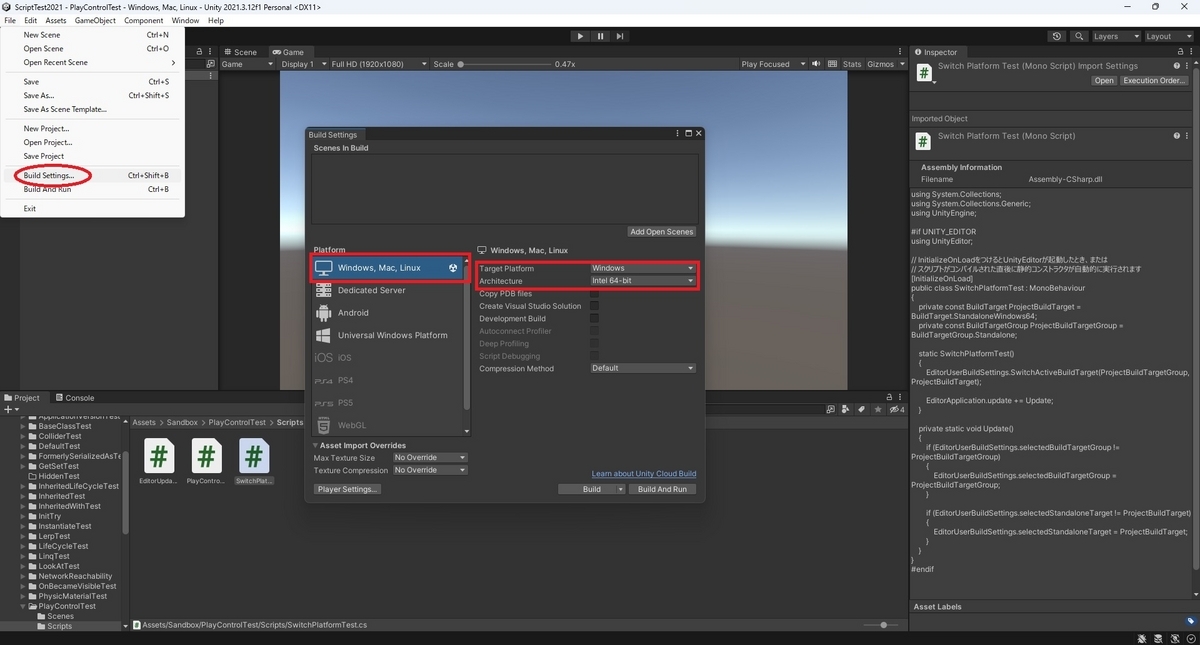Click the Step frame button
Image resolution: width=1200 pixels, height=645 pixels.
620,36
